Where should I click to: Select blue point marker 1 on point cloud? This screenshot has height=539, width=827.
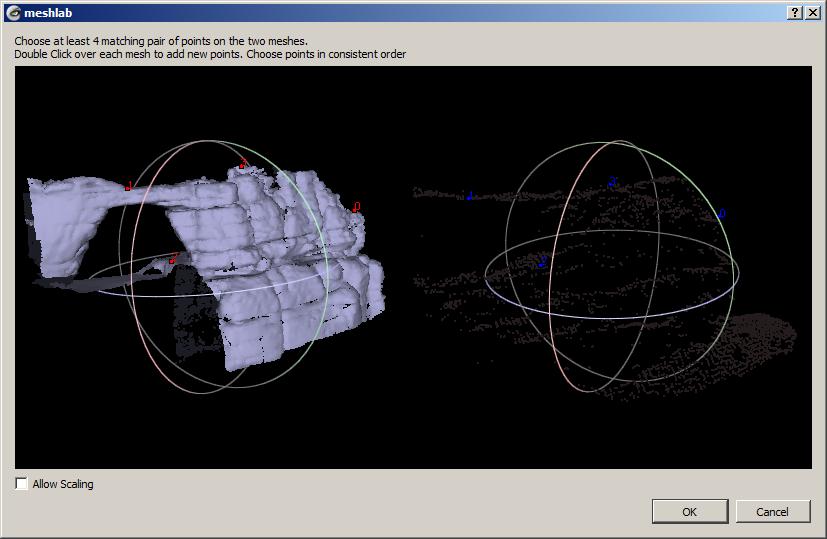point(470,196)
